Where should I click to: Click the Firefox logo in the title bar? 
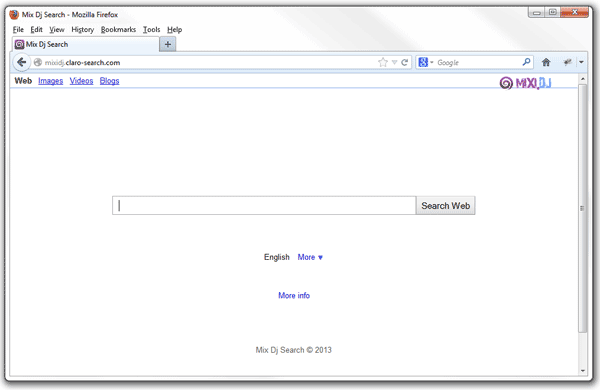click(14, 15)
